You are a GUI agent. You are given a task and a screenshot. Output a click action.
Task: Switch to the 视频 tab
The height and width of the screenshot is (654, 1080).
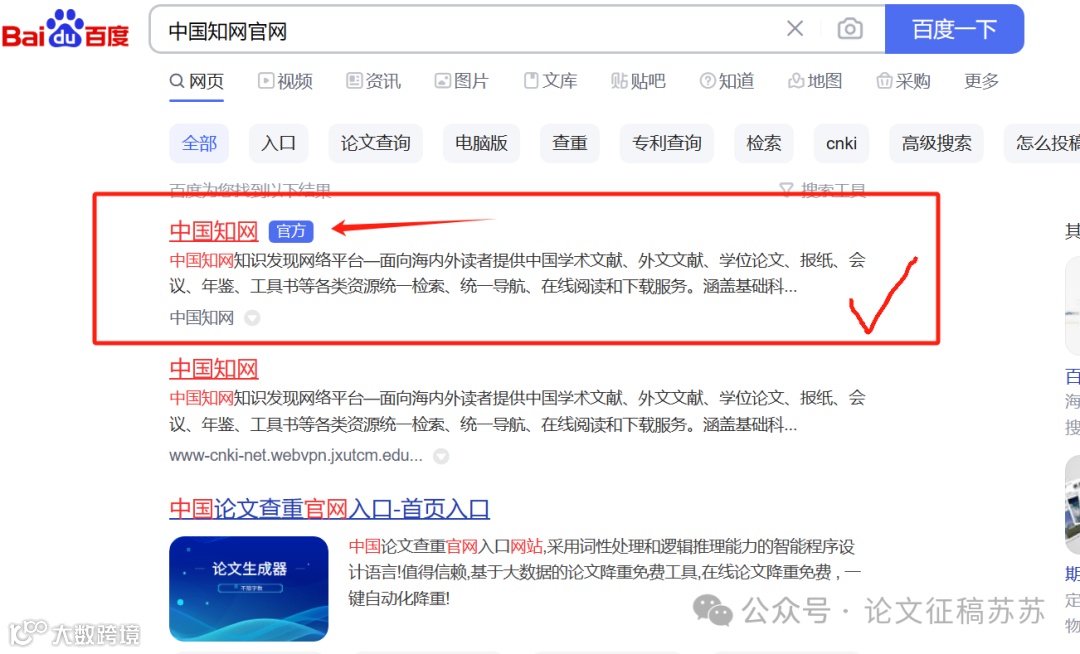pos(285,81)
